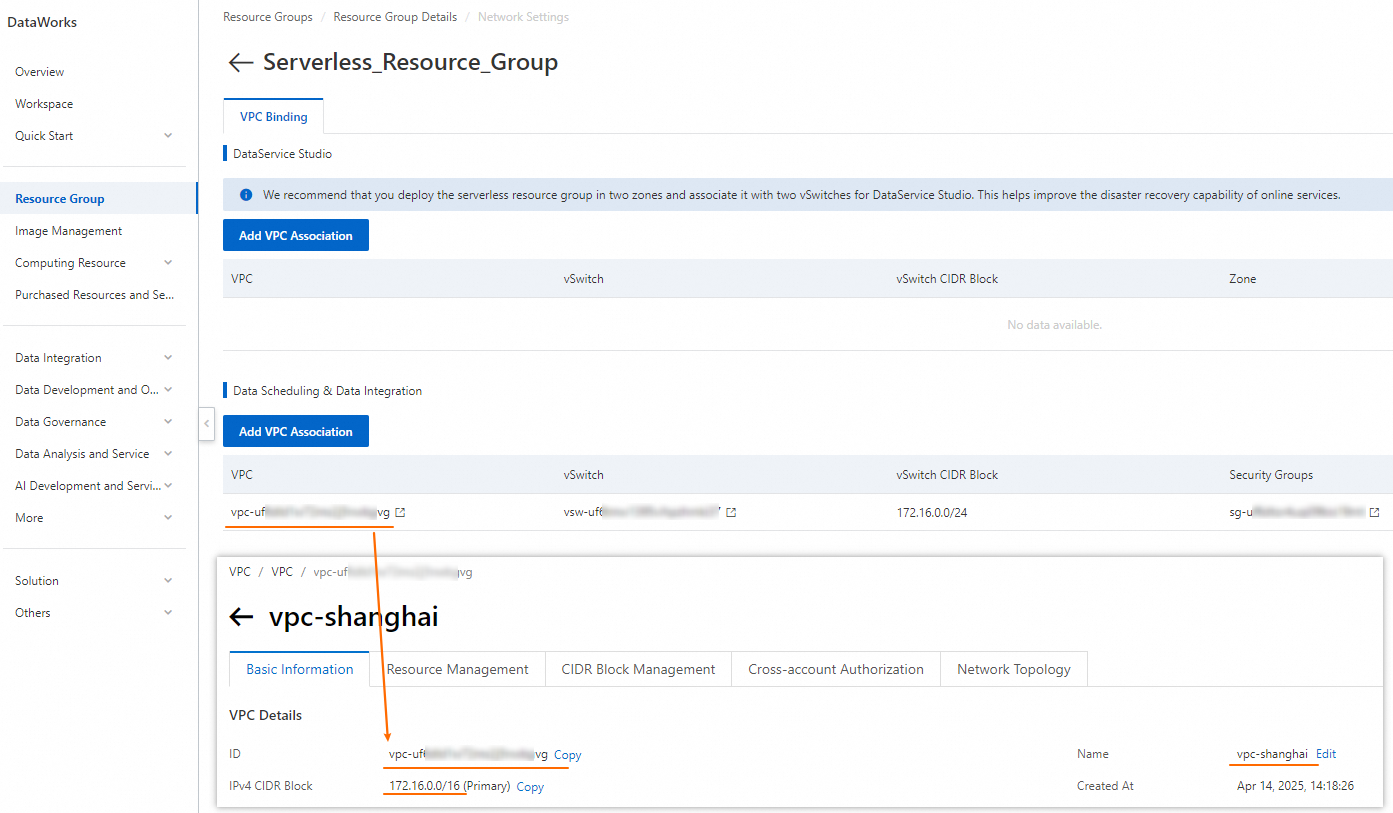Click Resource Groups breadcrumb
The width and height of the screenshot is (1393, 813).
click(x=268, y=17)
